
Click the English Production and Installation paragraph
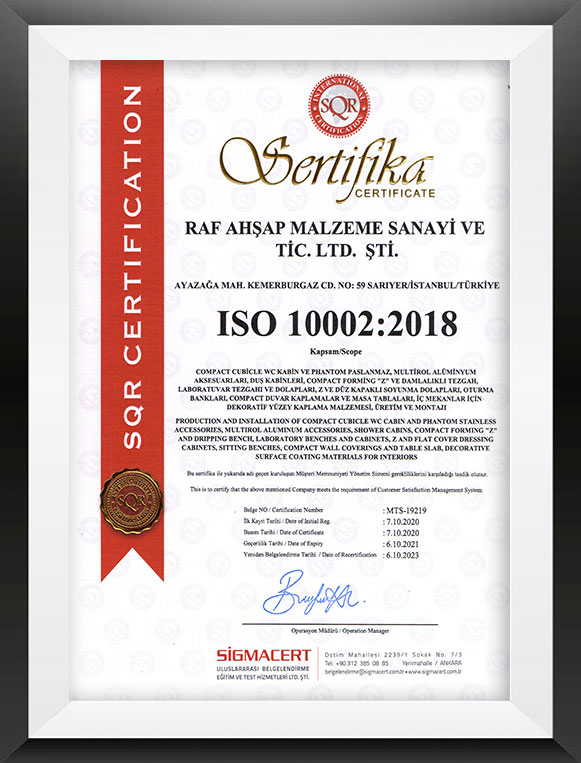(336, 439)
